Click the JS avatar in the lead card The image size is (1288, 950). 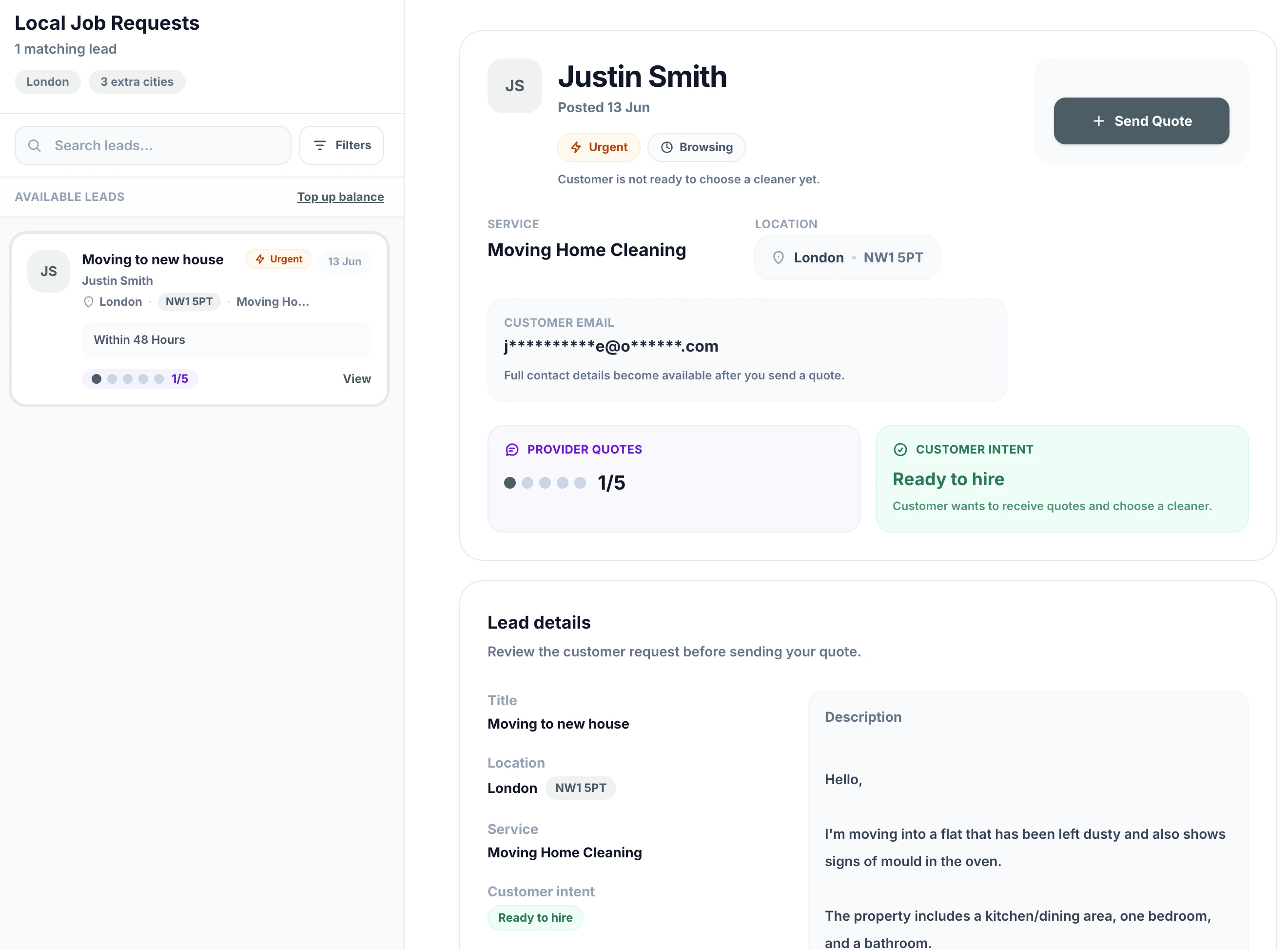(49, 272)
